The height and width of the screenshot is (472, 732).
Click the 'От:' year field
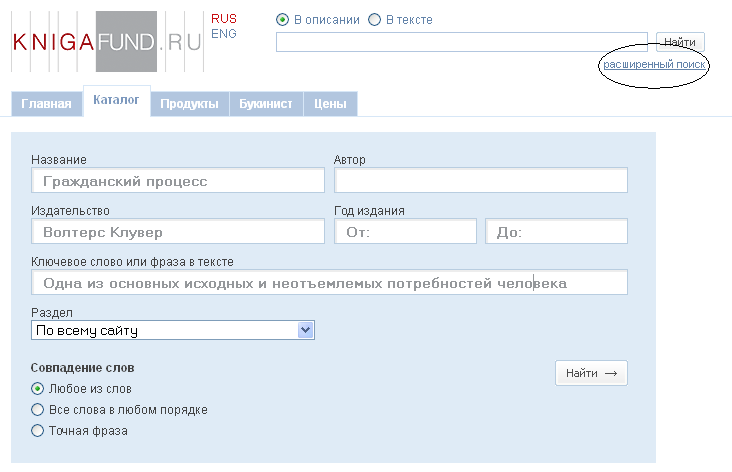tap(405, 231)
